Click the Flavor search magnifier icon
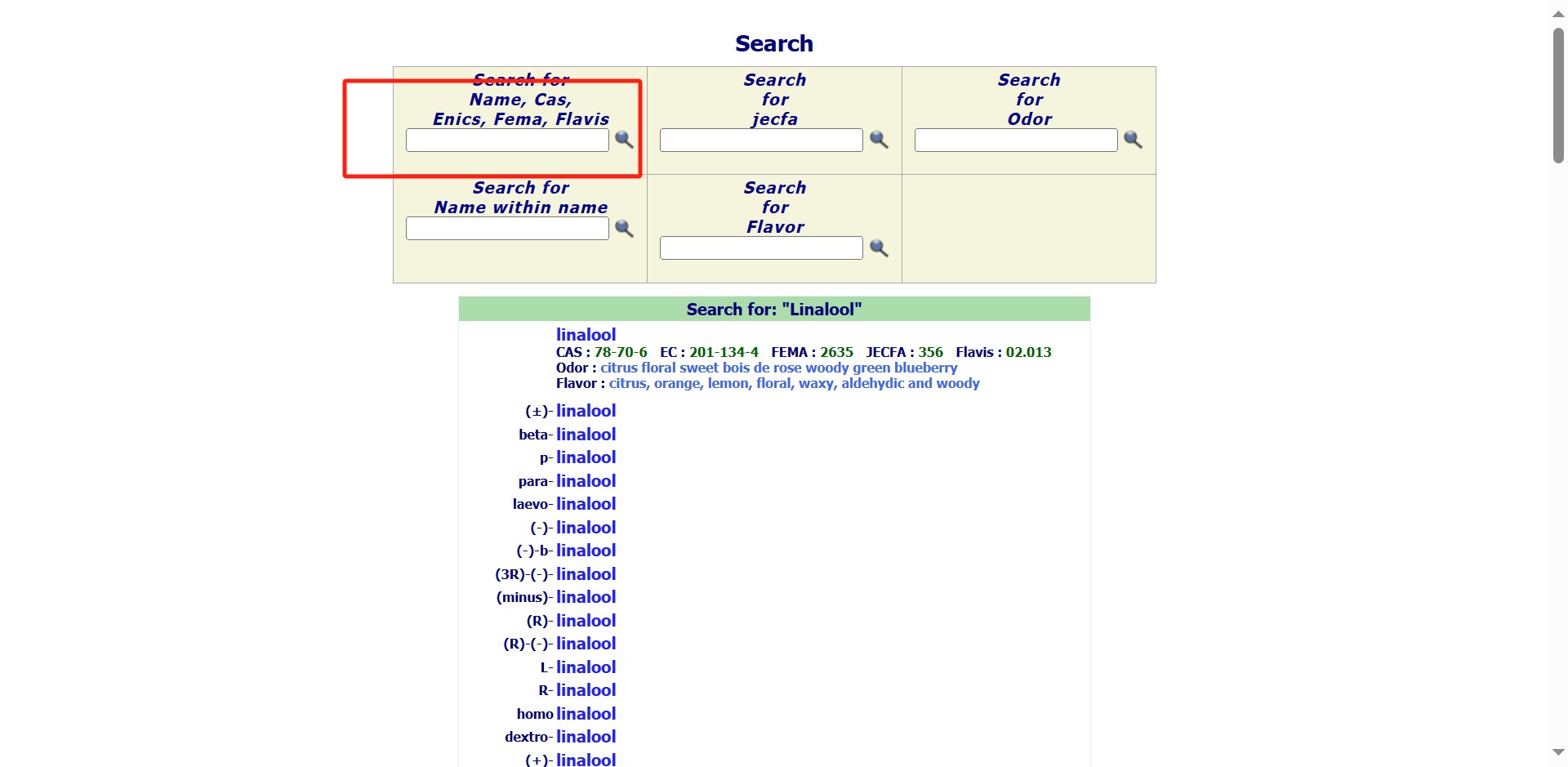 click(x=879, y=248)
